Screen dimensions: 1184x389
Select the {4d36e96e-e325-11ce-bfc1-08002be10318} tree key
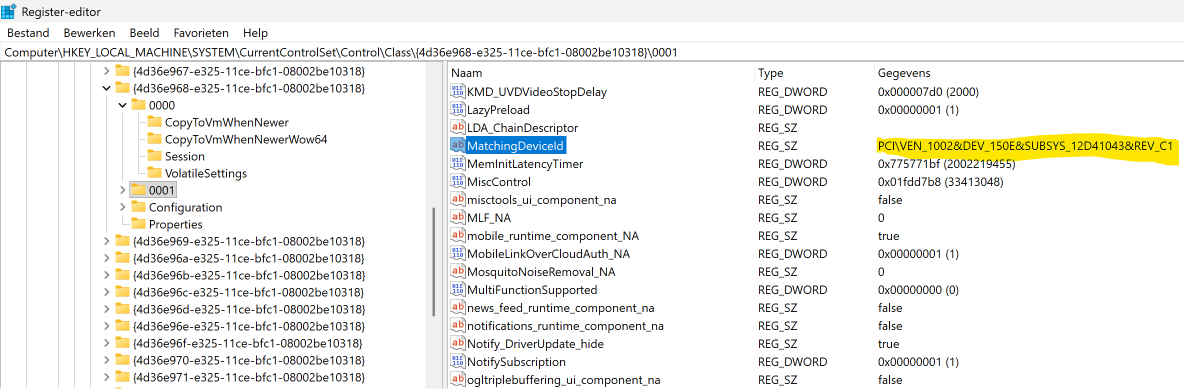coord(249,326)
